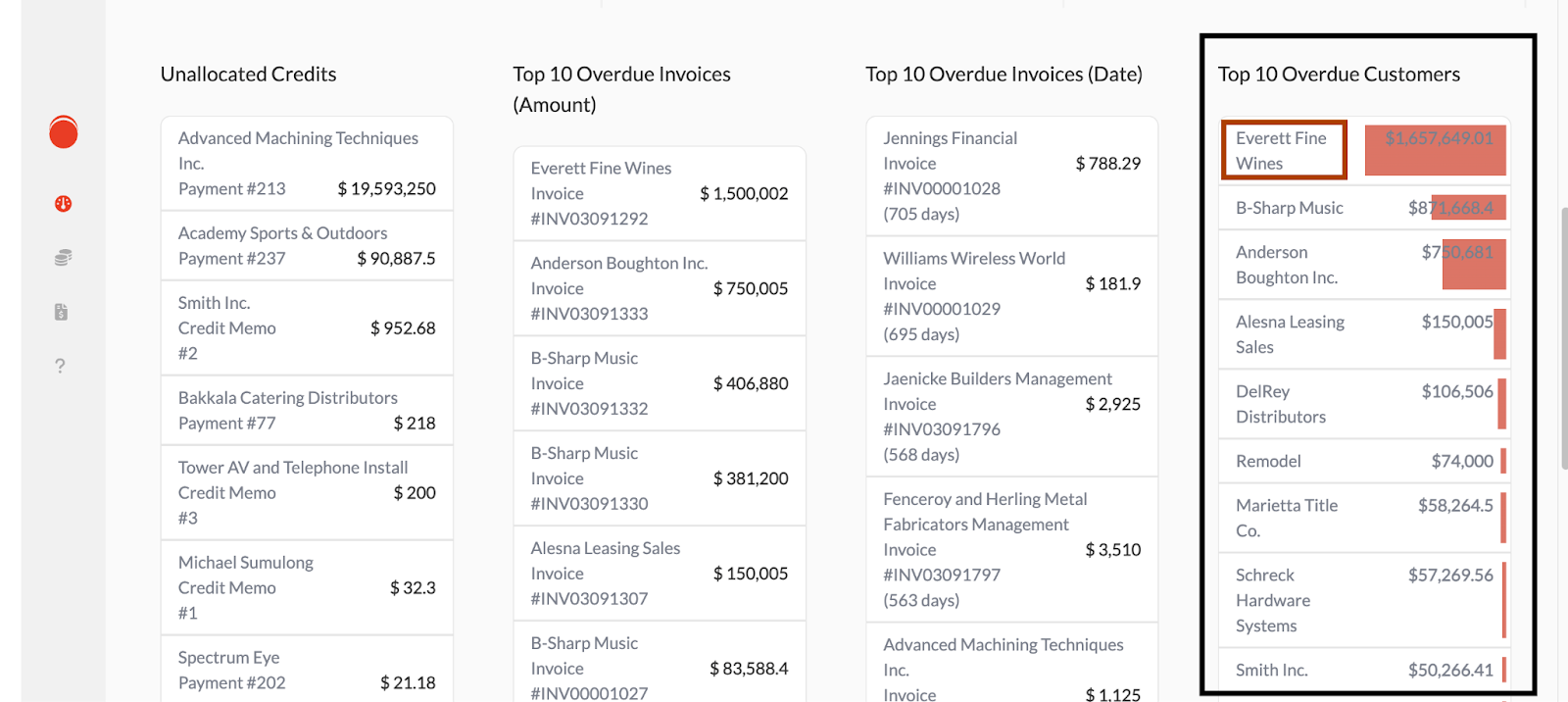Open Academy Sports & Outdoors Payment #237
The image size is (1568, 702).
point(307,246)
